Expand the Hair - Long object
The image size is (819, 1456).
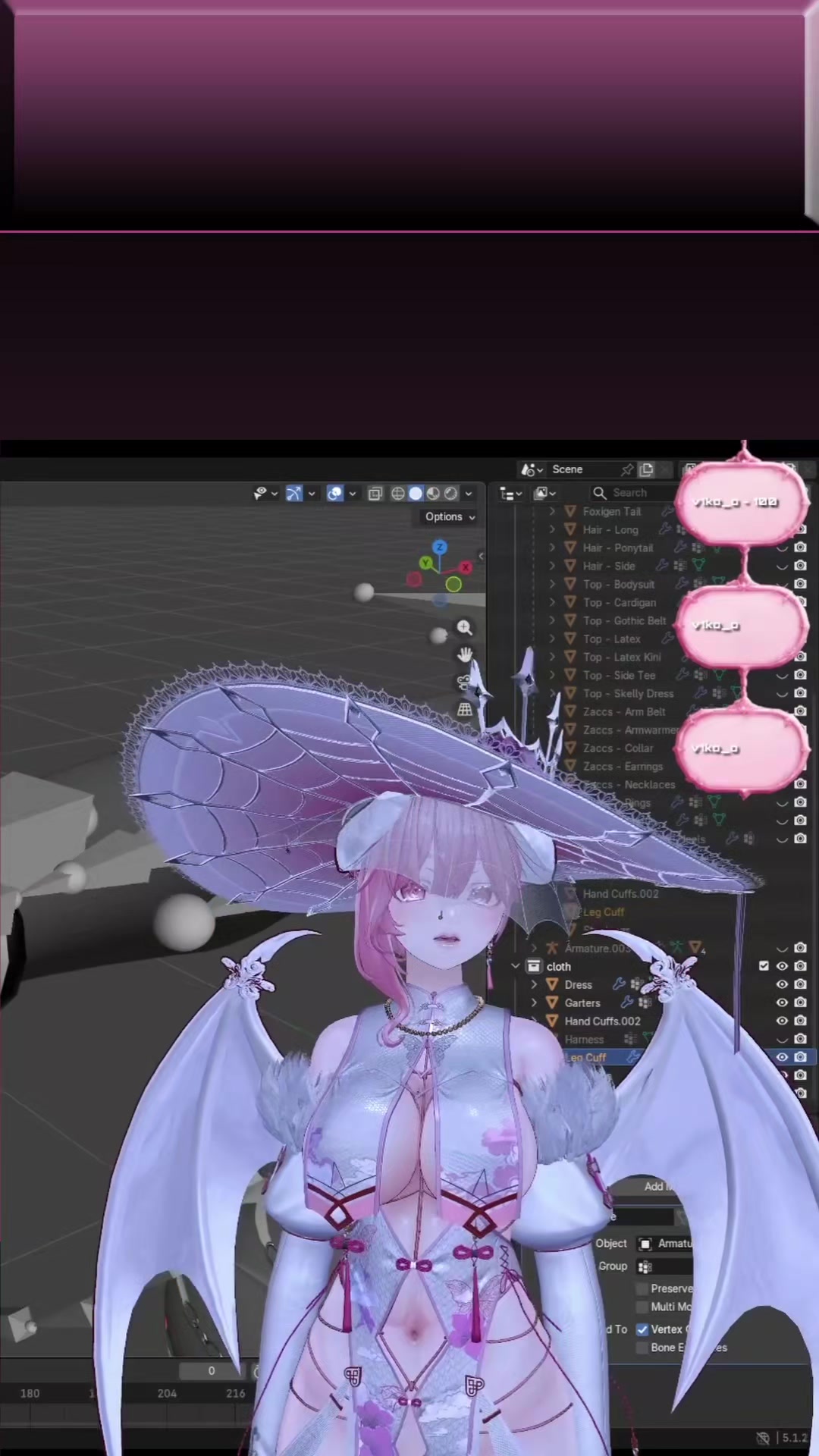click(x=552, y=529)
